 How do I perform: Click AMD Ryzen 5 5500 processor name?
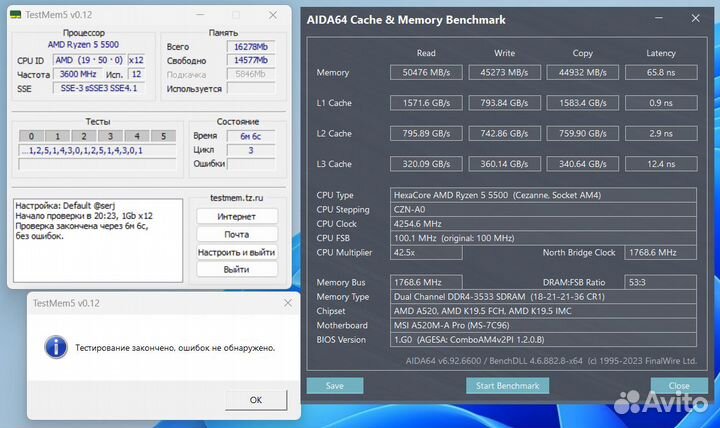point(83,45)
